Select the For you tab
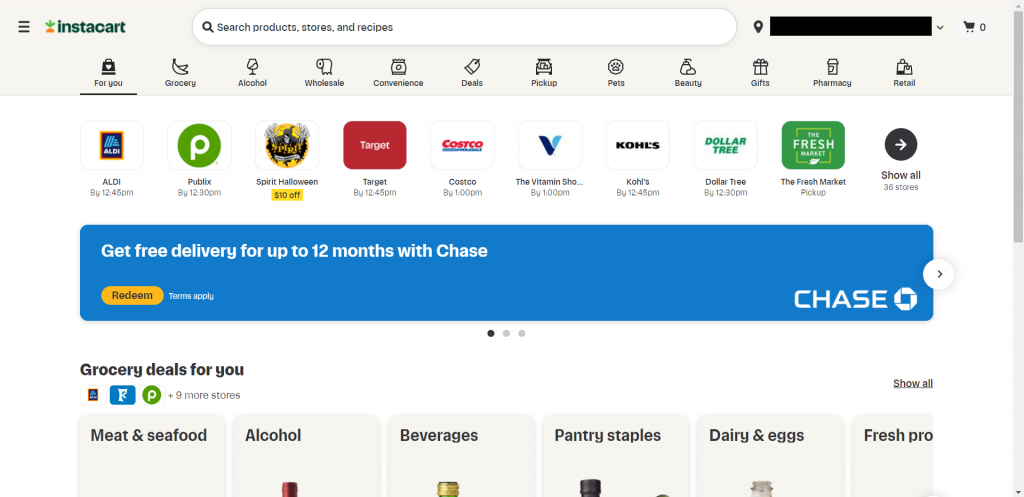Image resolution: width=1024 pixels, height=497 pixels. (108, 72)
